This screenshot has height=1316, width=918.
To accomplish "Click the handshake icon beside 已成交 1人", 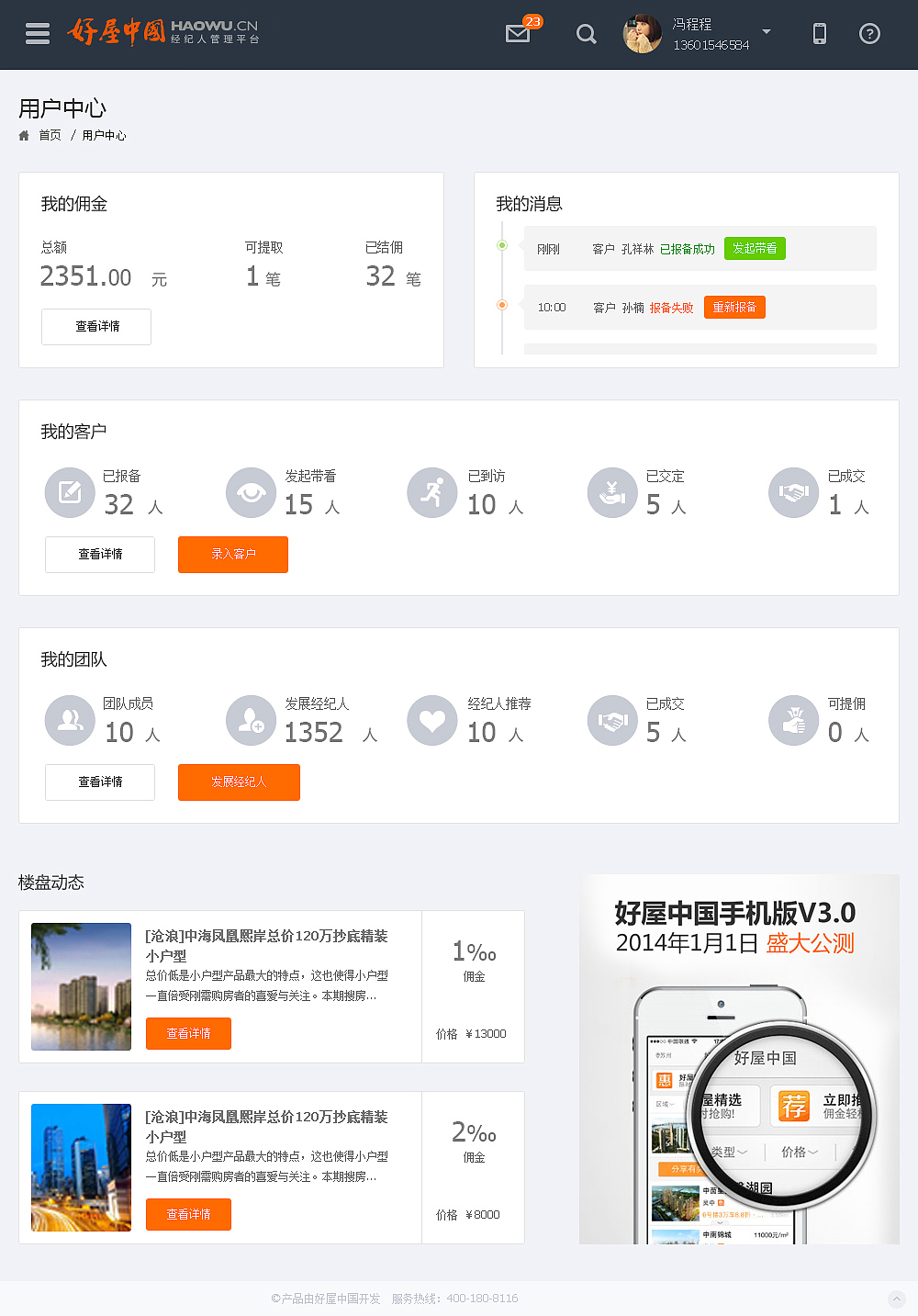I will (793, 493).
